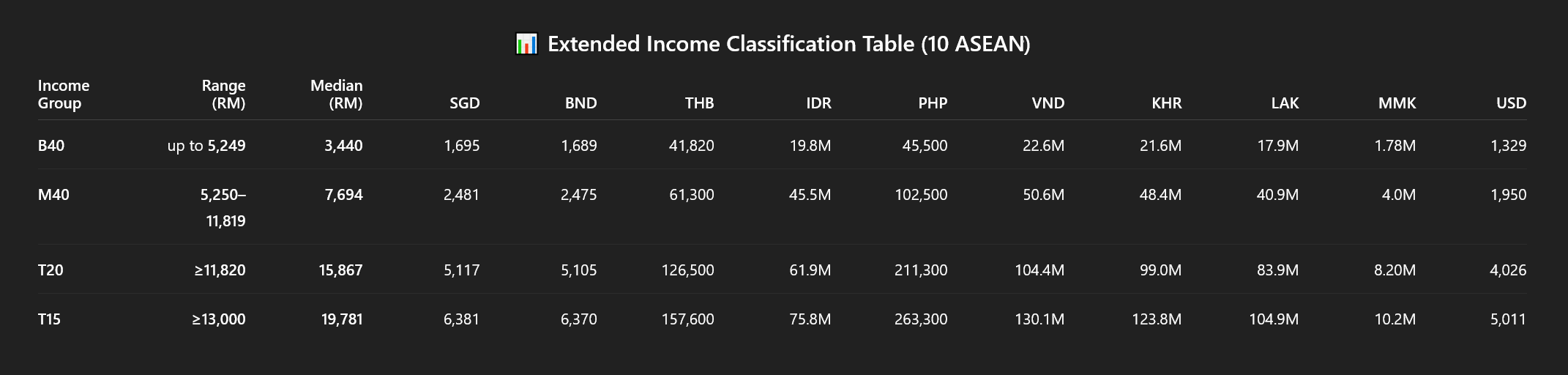Viewport: 1568px width, 375px height.
Task: Select the M40 row label
Action: (x=53, y=195)
